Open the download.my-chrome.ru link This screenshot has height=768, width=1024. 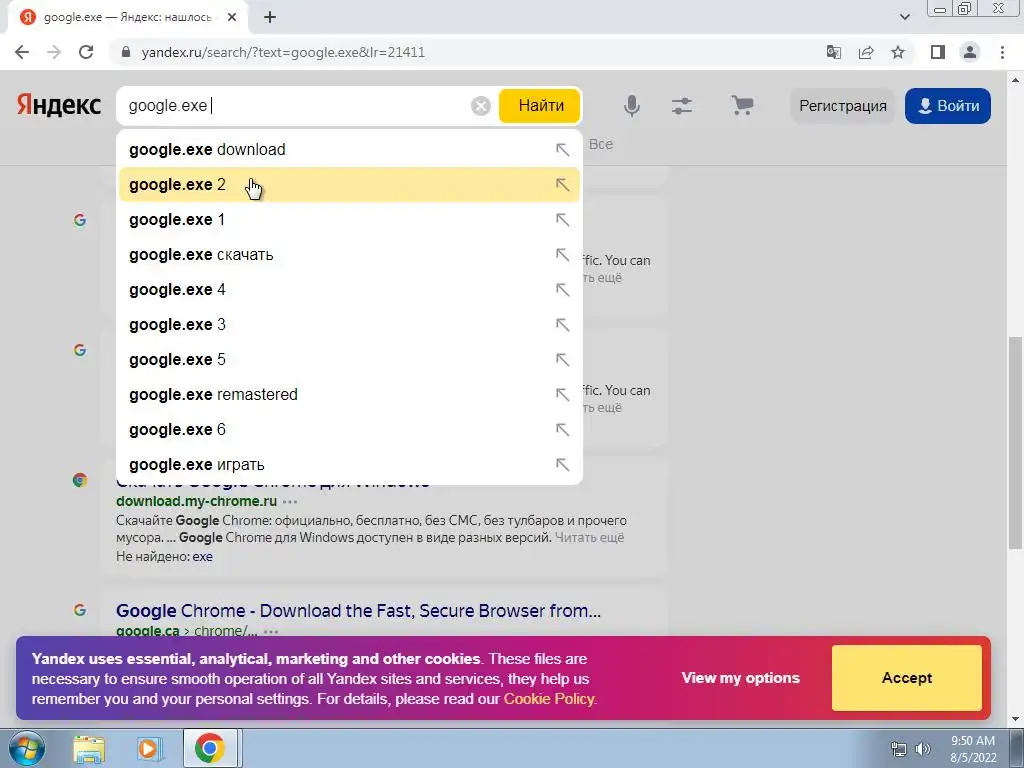tap(197, 501)
